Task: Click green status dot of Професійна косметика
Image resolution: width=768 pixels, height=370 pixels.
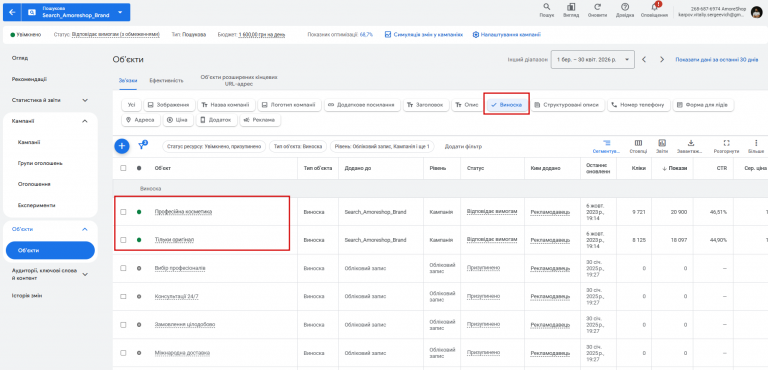Action: 139,212
